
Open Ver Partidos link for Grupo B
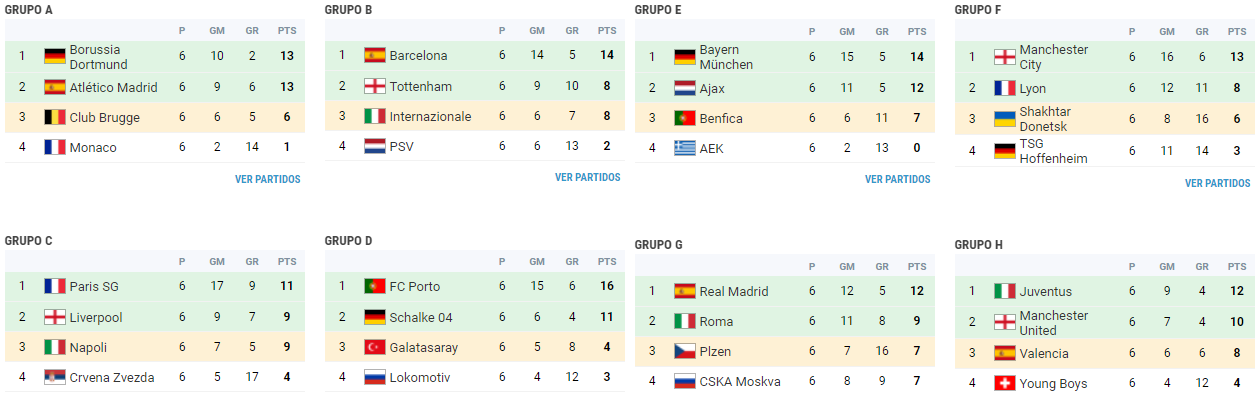(588, 178)
